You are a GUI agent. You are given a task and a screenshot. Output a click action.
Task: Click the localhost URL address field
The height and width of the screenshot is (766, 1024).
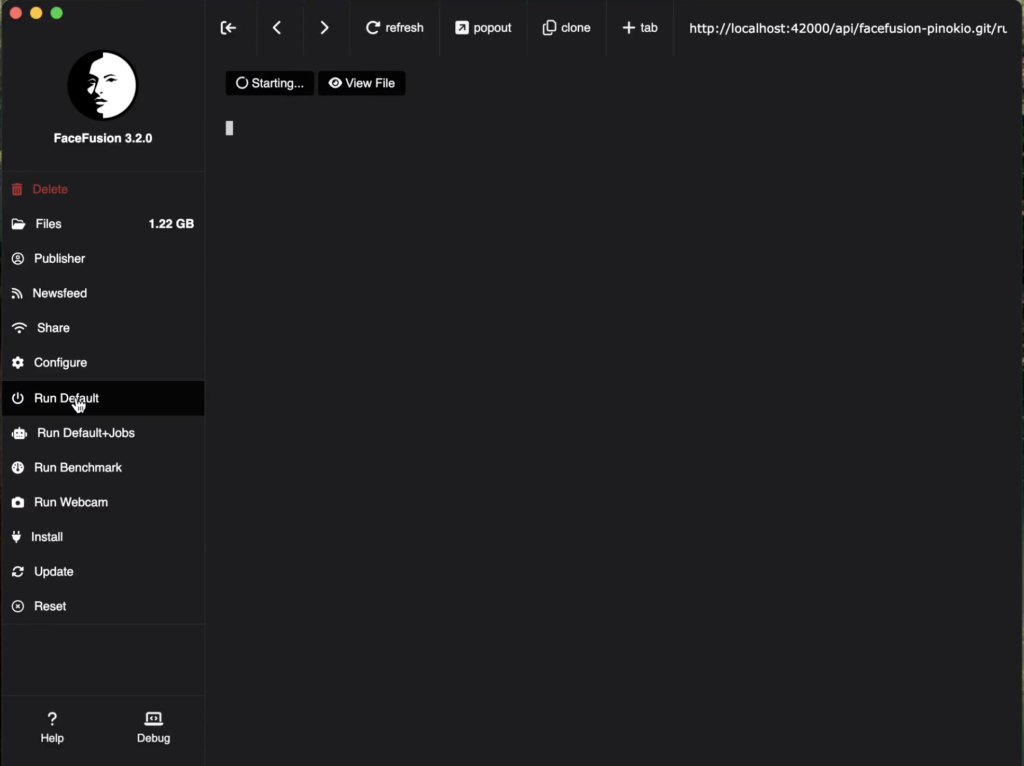tap(848, 28)
